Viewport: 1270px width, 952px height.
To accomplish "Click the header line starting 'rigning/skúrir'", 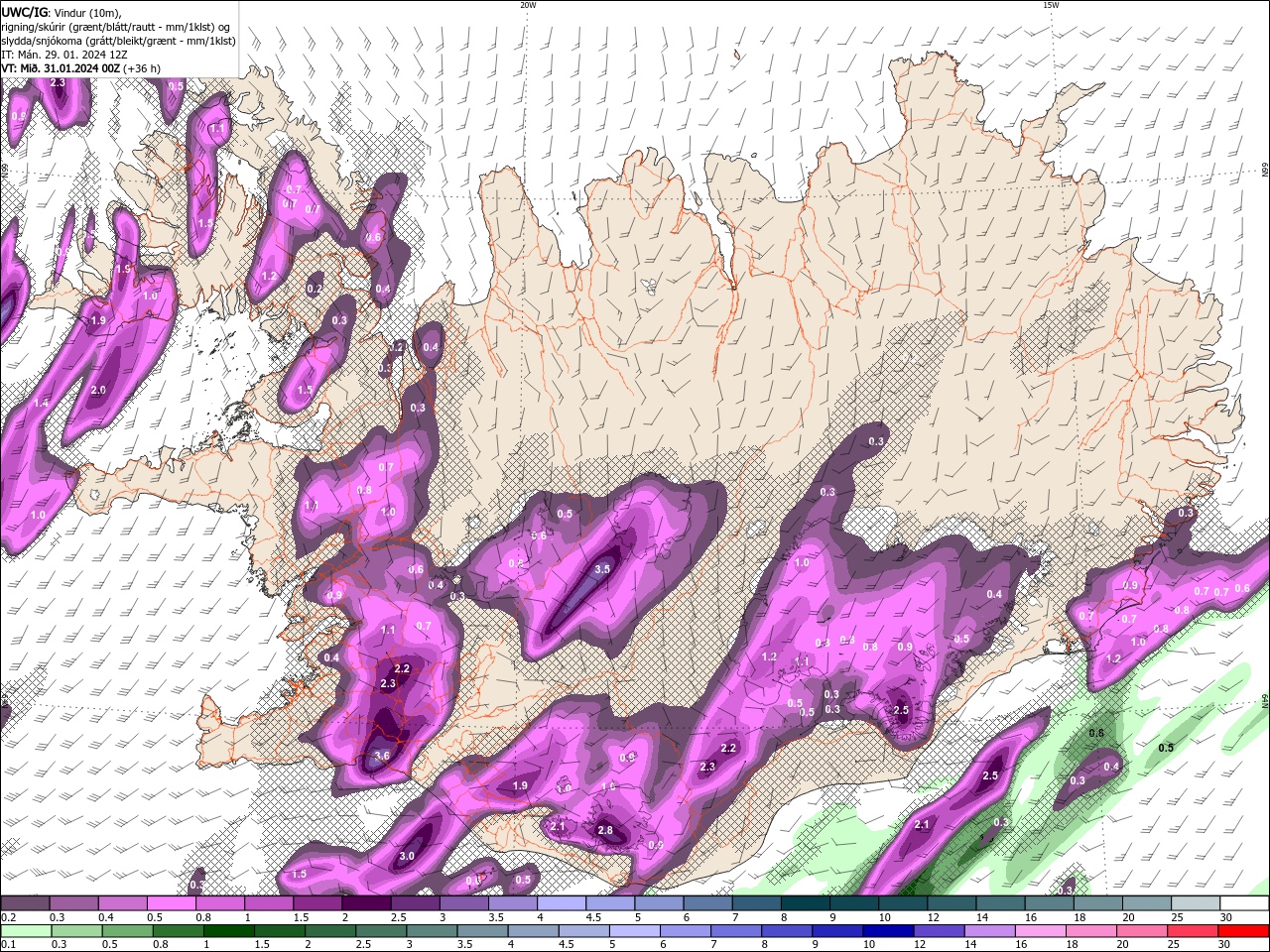I will [x=117, y=26].
